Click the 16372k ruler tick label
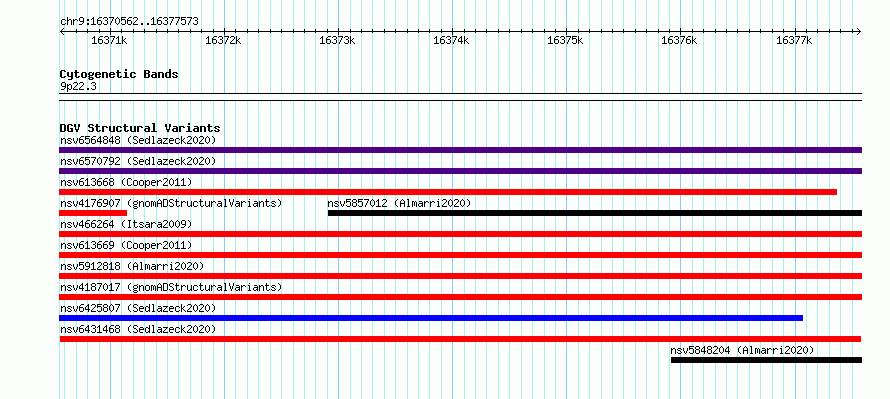 point(223,40)
